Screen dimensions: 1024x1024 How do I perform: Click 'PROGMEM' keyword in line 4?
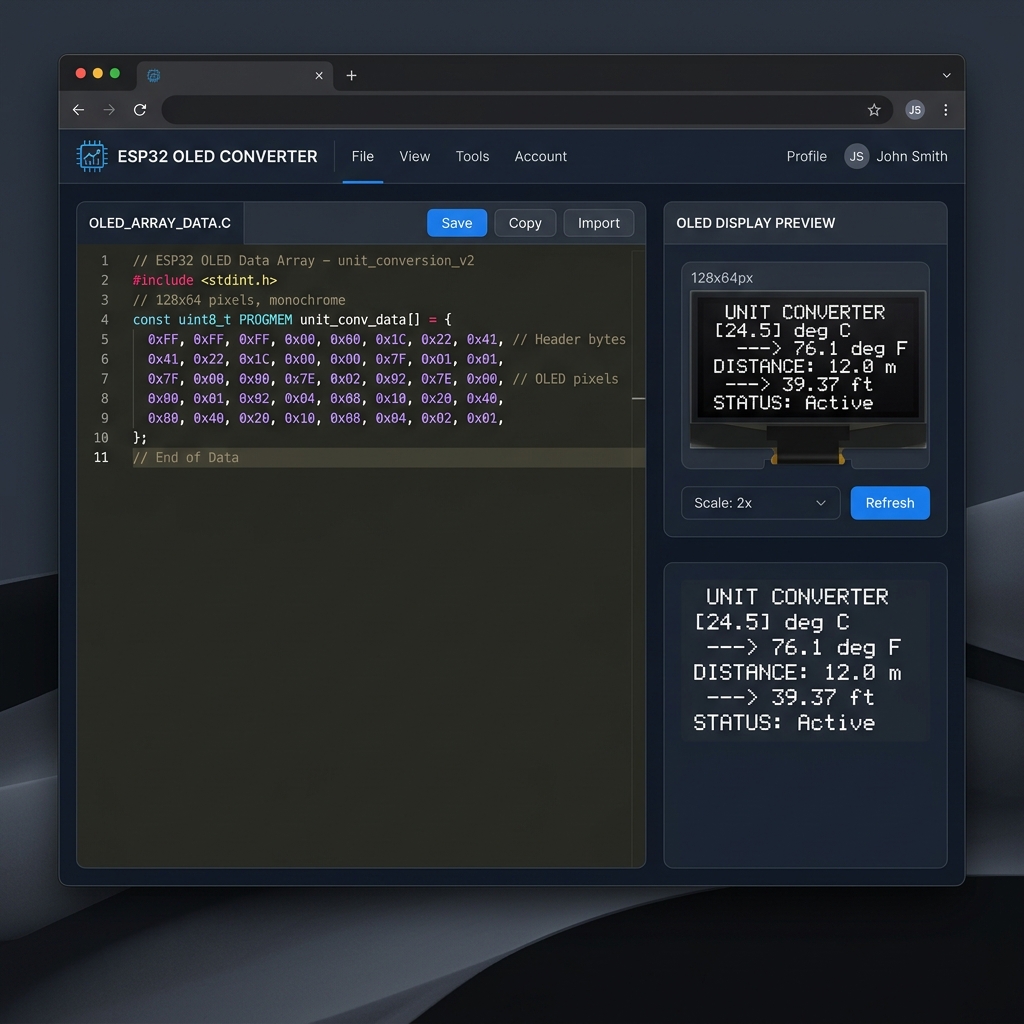tap(265, 320)
